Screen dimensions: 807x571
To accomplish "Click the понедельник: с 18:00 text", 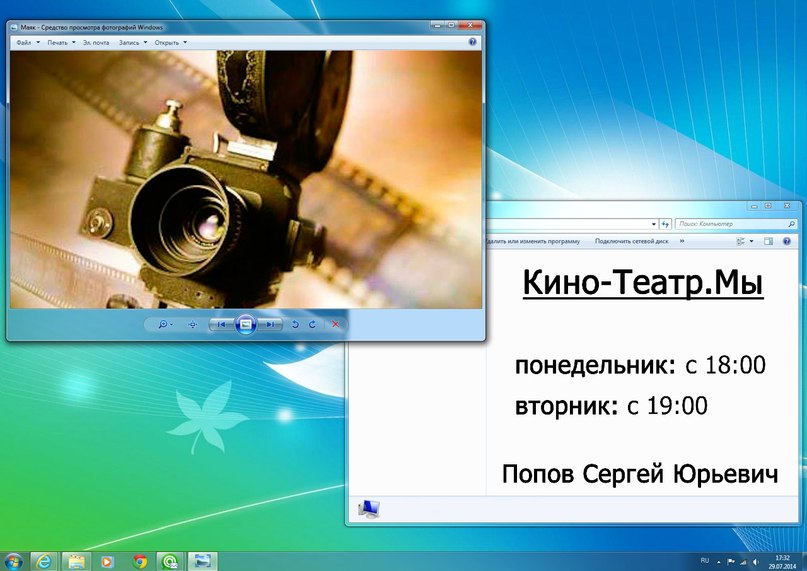I will pyautogui.click(x=640, y=365).
